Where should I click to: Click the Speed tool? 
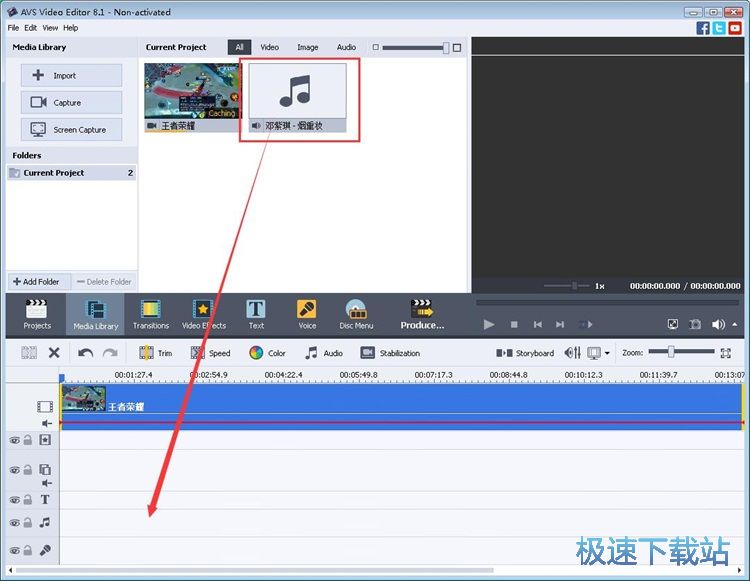[210, 353]
